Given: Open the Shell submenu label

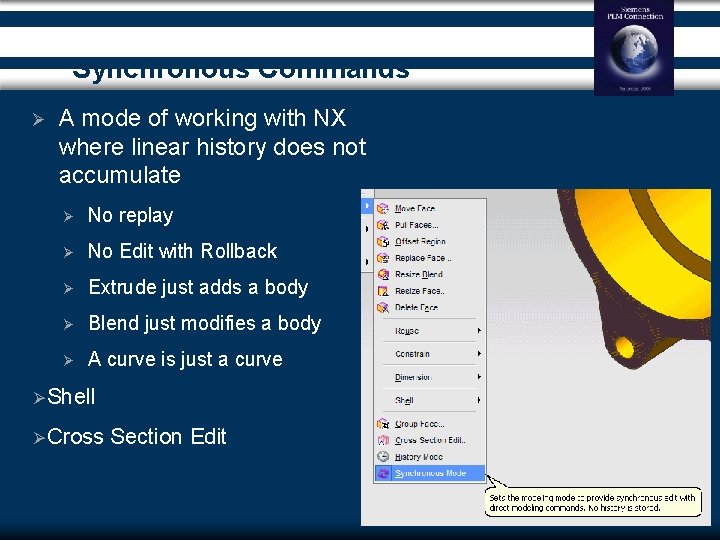Looking at the screenshot, I should coord(404,400).
